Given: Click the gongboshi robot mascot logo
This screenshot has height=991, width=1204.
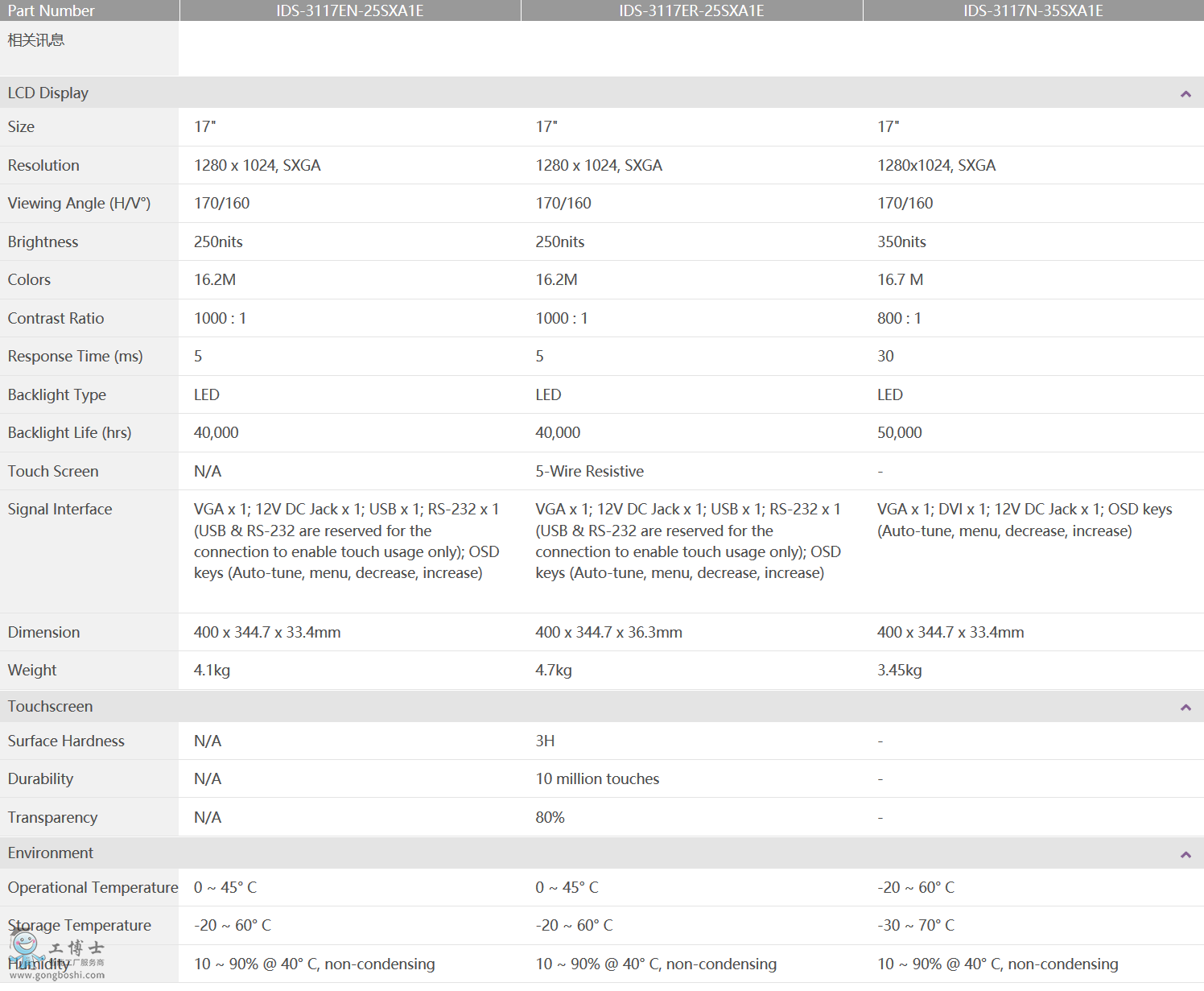Looking at the screenshot, I should (x=26, y=947).
